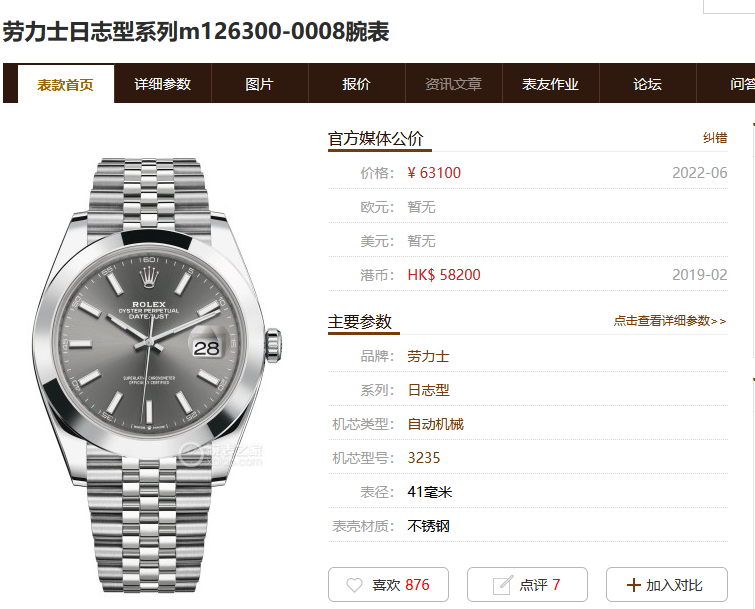Select the 表款首页 tab

65,85
